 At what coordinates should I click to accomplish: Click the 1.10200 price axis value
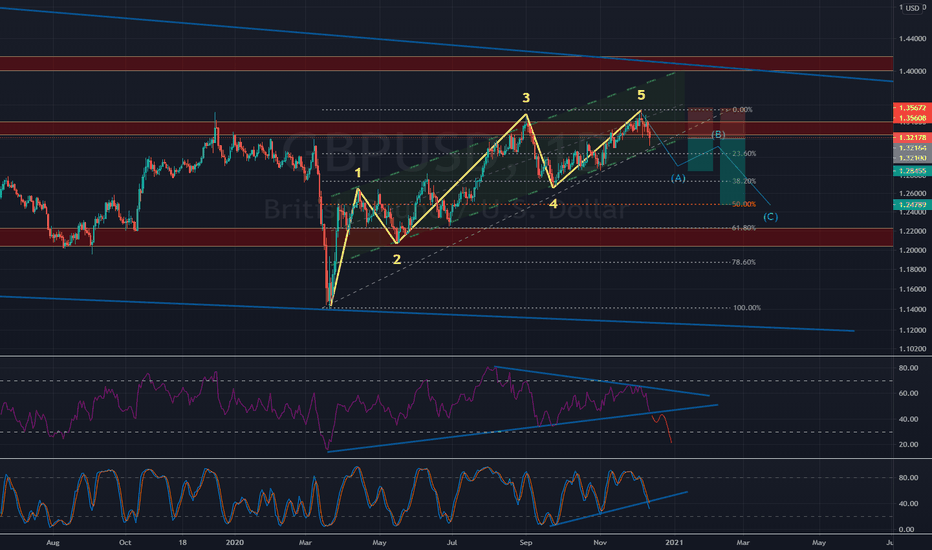[x=912, y=349]
